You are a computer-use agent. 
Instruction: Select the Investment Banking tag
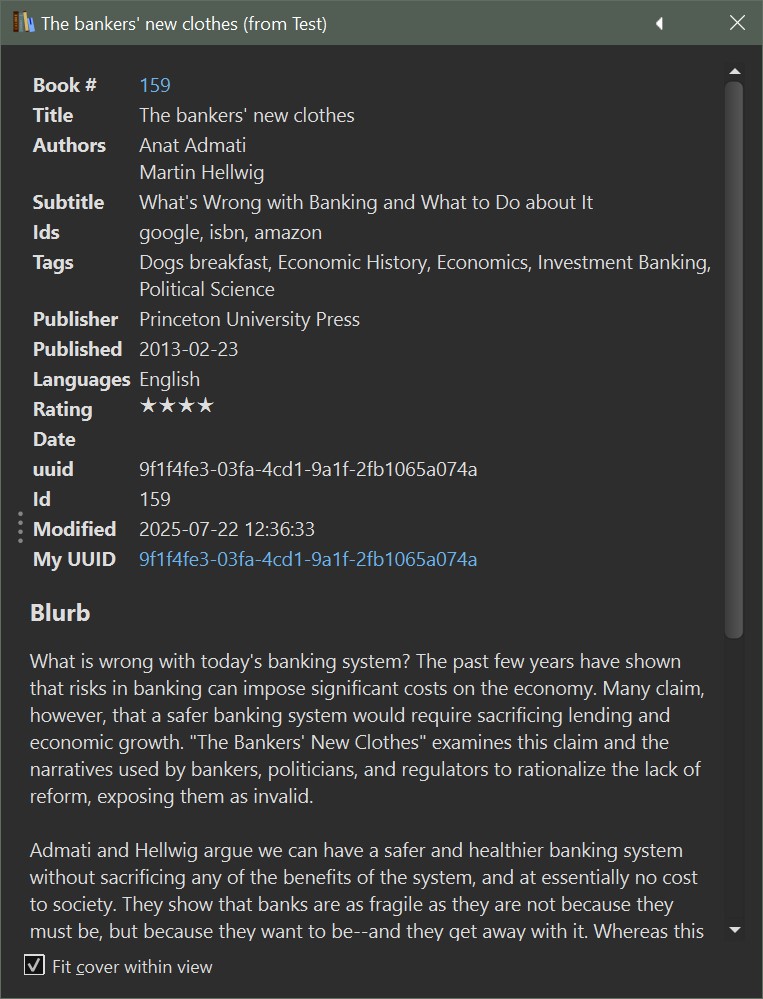pos(622,262)
